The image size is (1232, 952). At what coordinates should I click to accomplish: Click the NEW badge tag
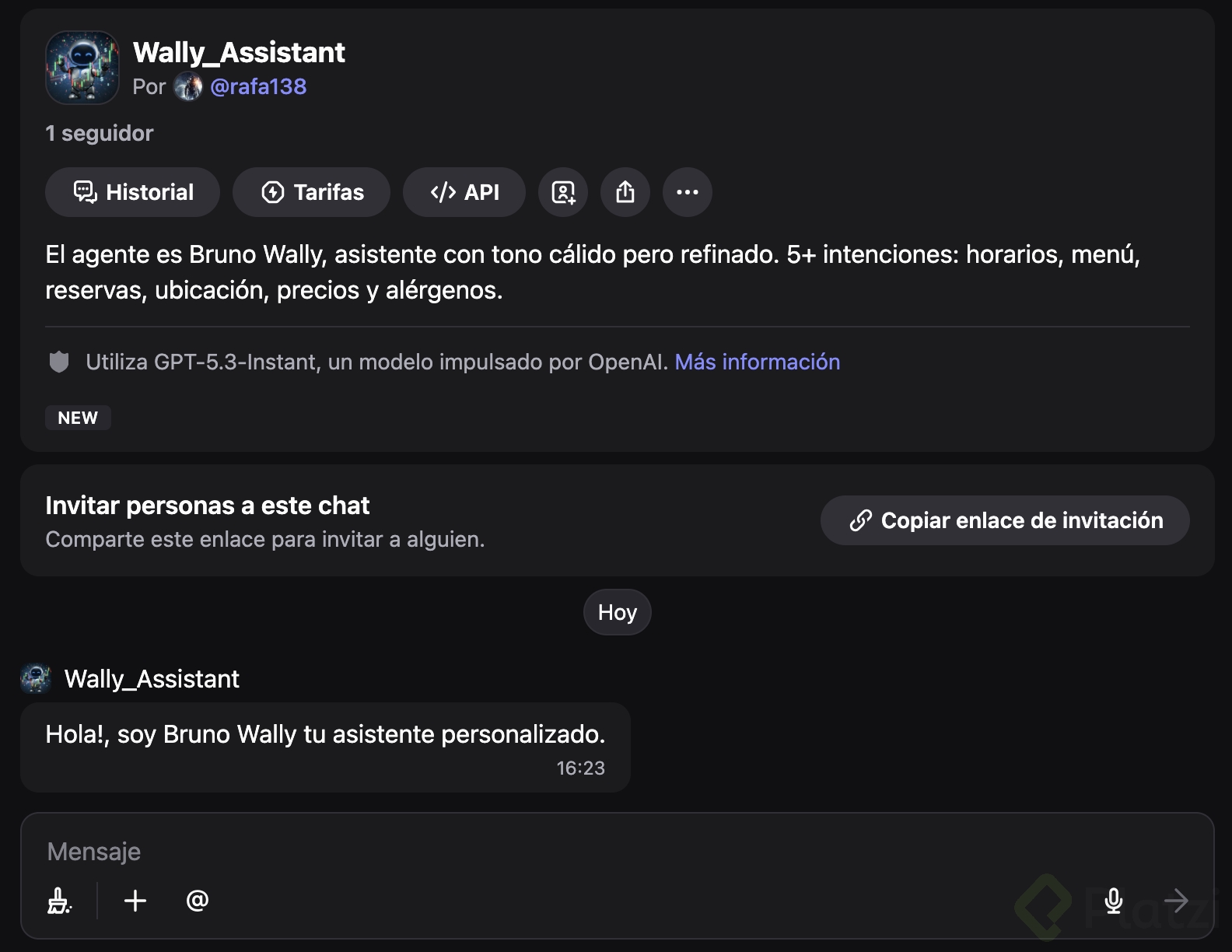[x=78, y=418]
